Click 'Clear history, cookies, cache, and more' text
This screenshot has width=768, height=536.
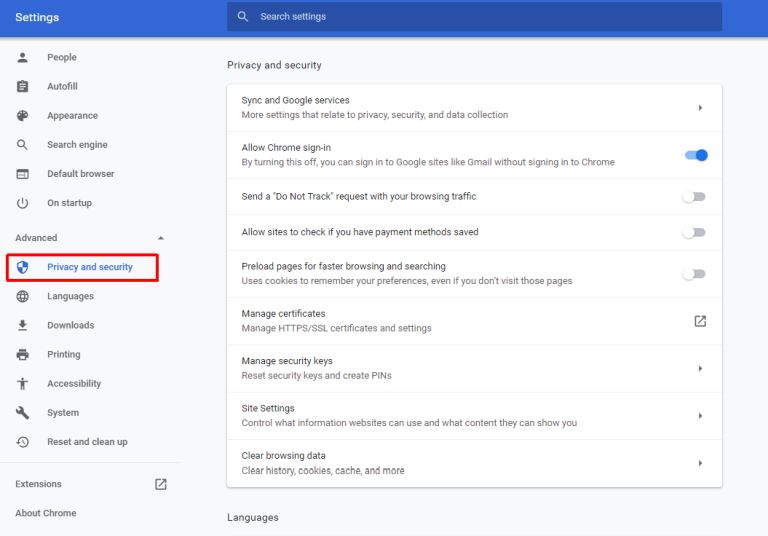click(x=323, y=470)
